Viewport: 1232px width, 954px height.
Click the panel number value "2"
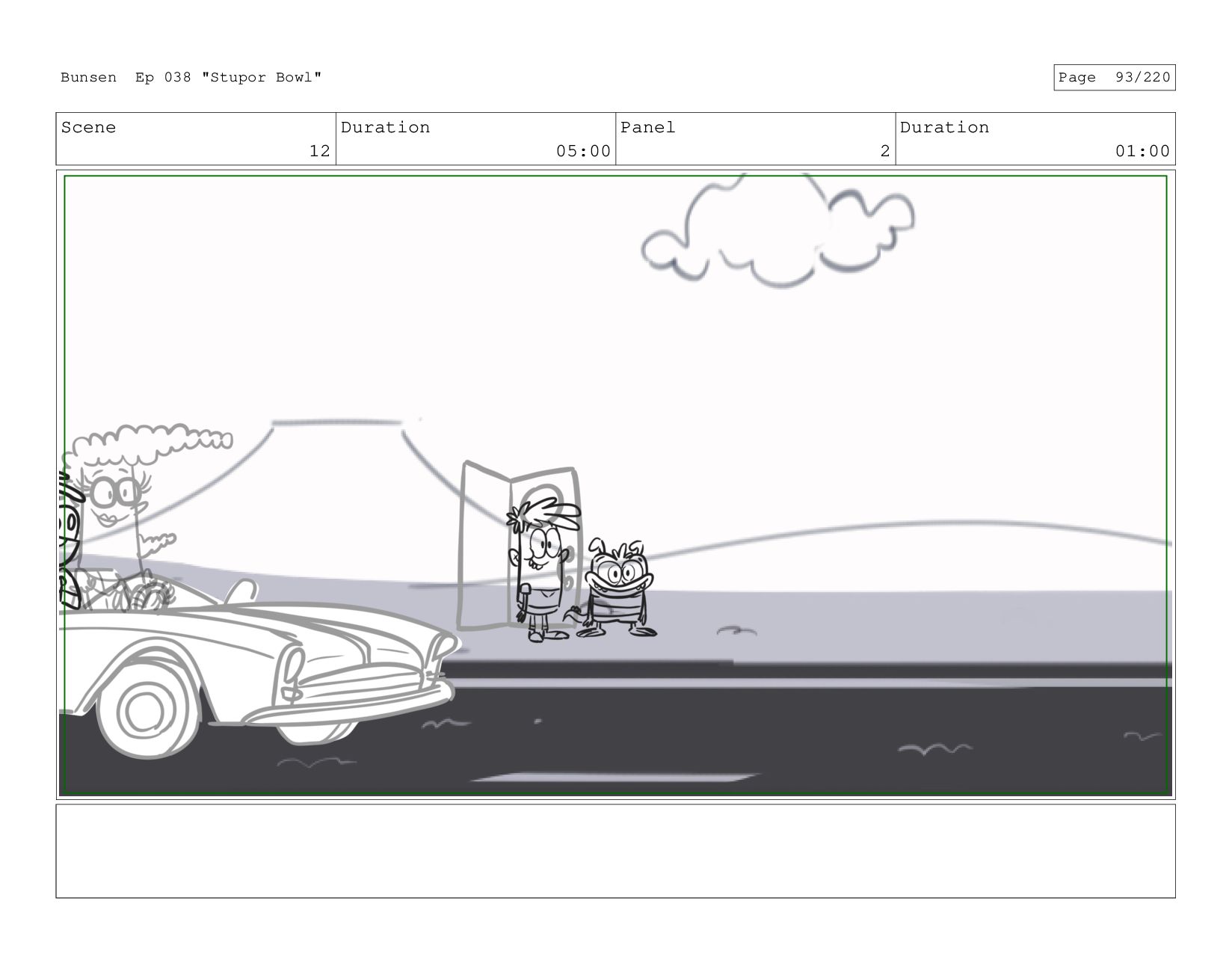coord(885,151)
